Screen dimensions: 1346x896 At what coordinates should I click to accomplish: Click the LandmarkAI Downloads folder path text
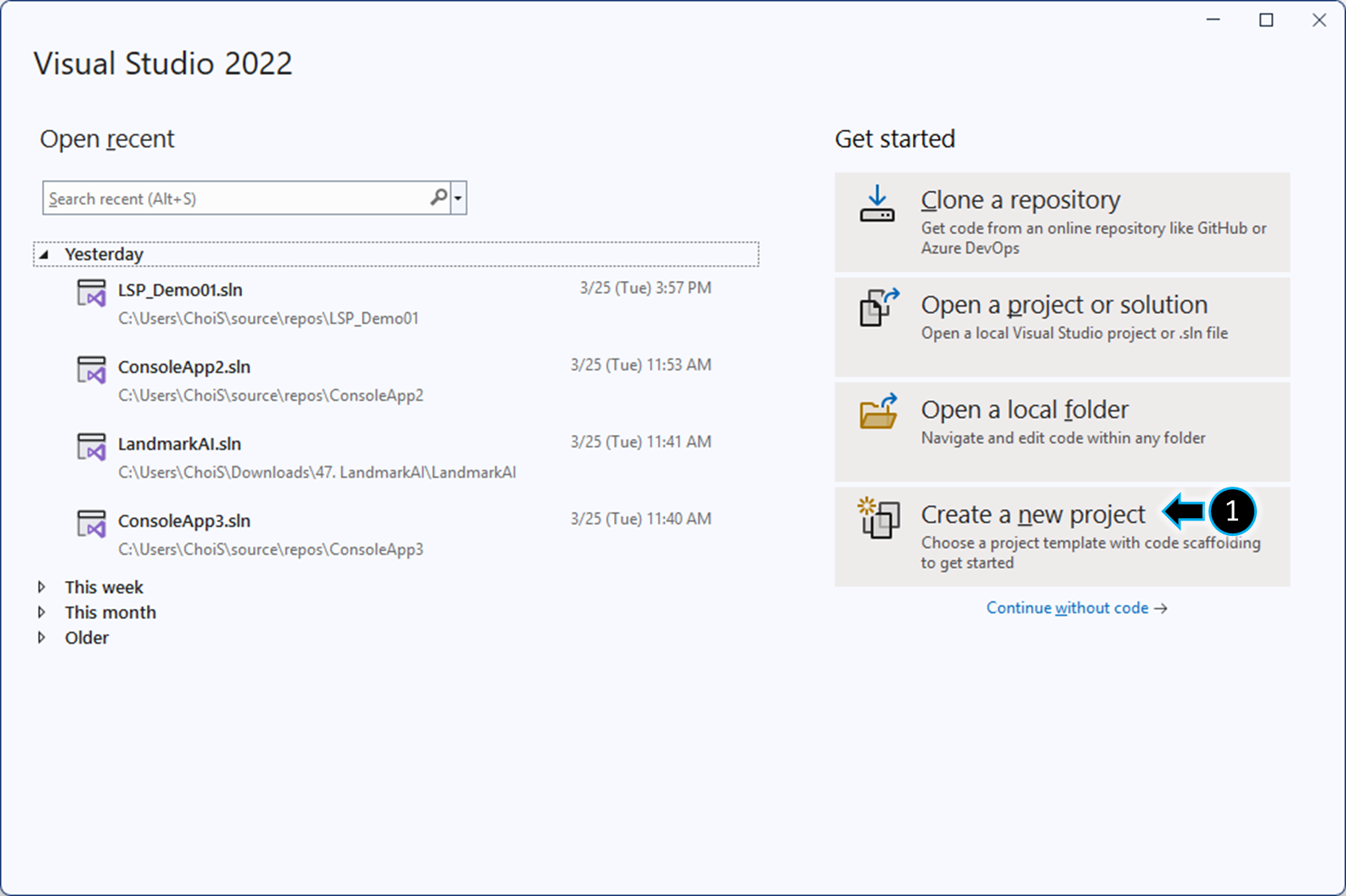click(x=317, y=472)
